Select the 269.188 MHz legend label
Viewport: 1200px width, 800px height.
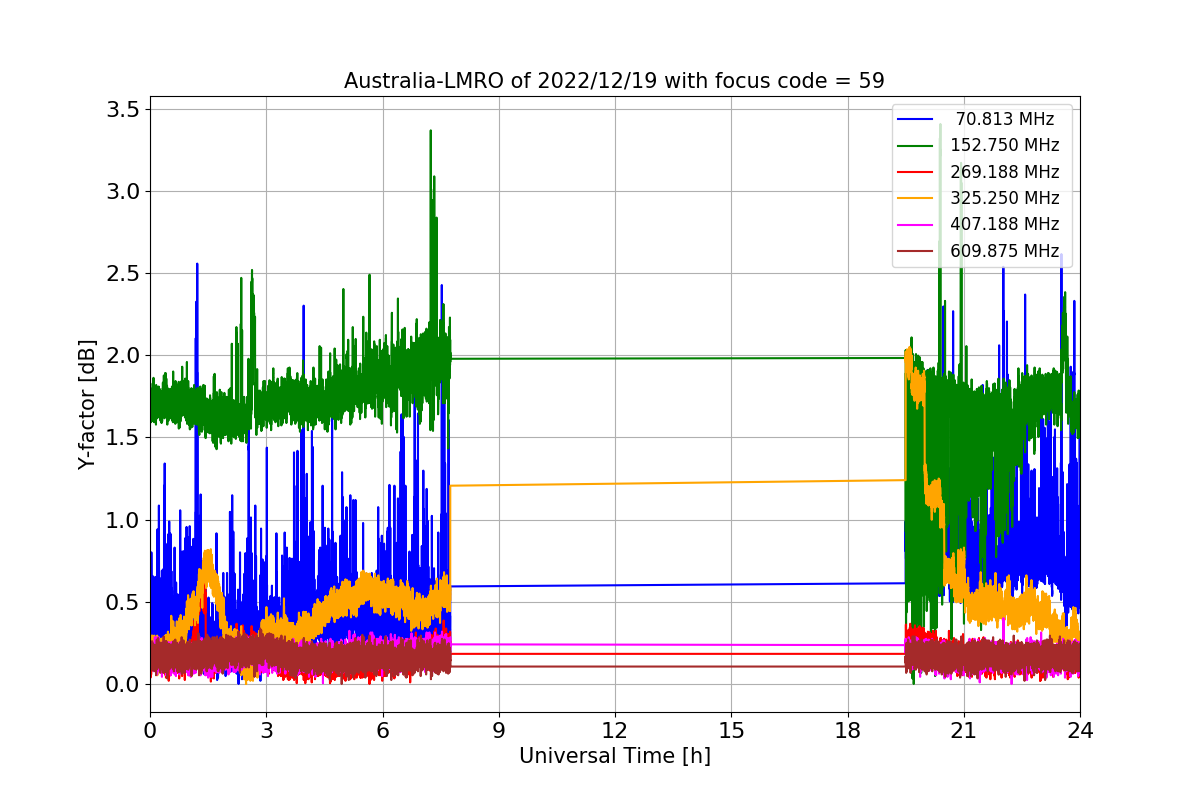click(1004, 172)
